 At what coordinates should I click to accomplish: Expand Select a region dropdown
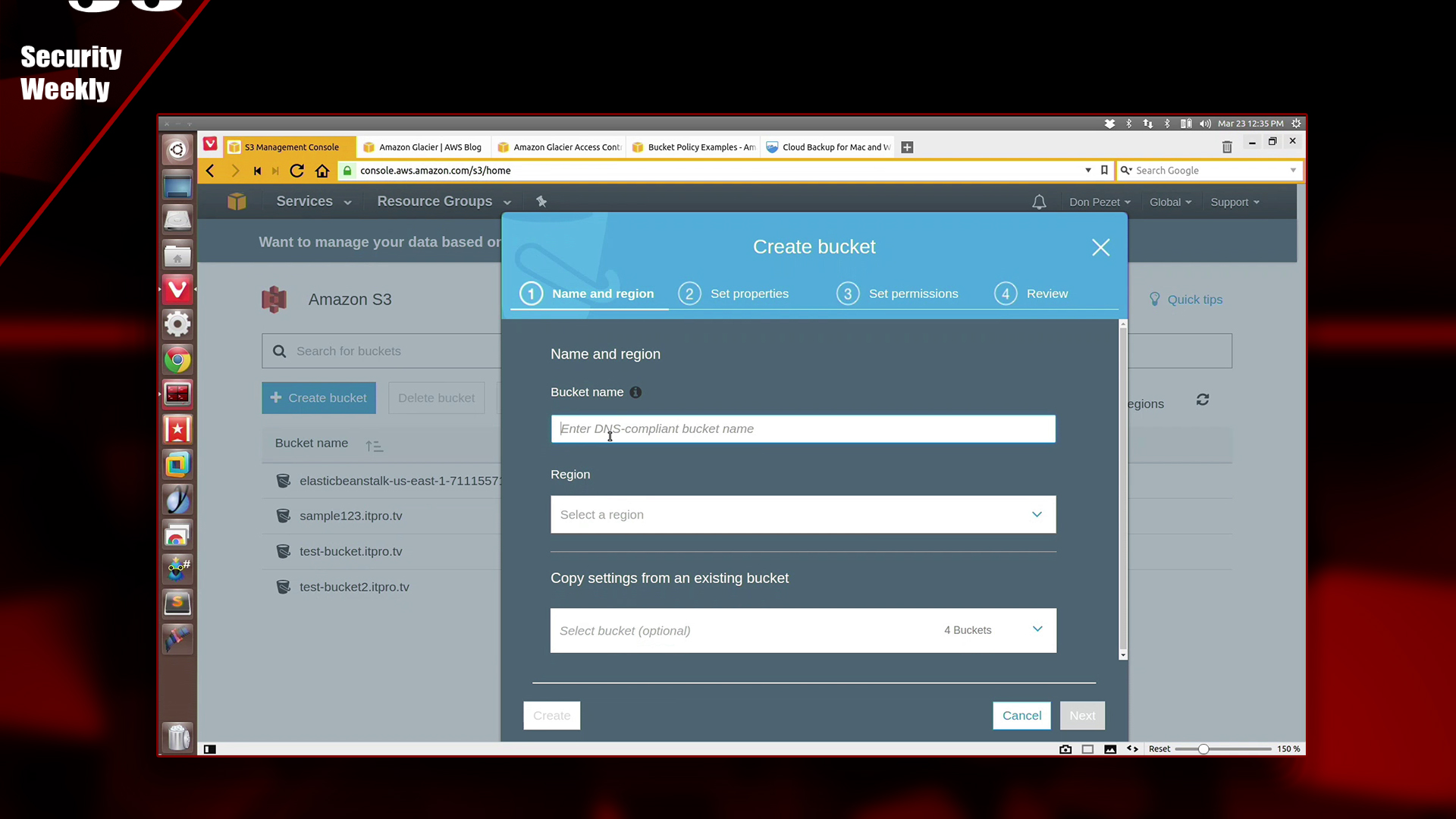[x=803, y=515]
